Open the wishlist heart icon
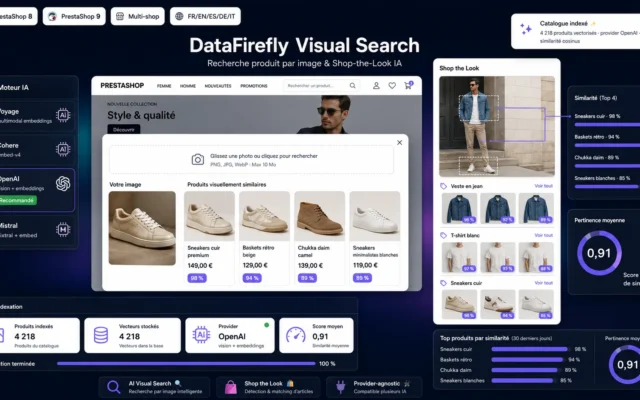The width and height of the screenshot is (640, 400). pos(392,86)
